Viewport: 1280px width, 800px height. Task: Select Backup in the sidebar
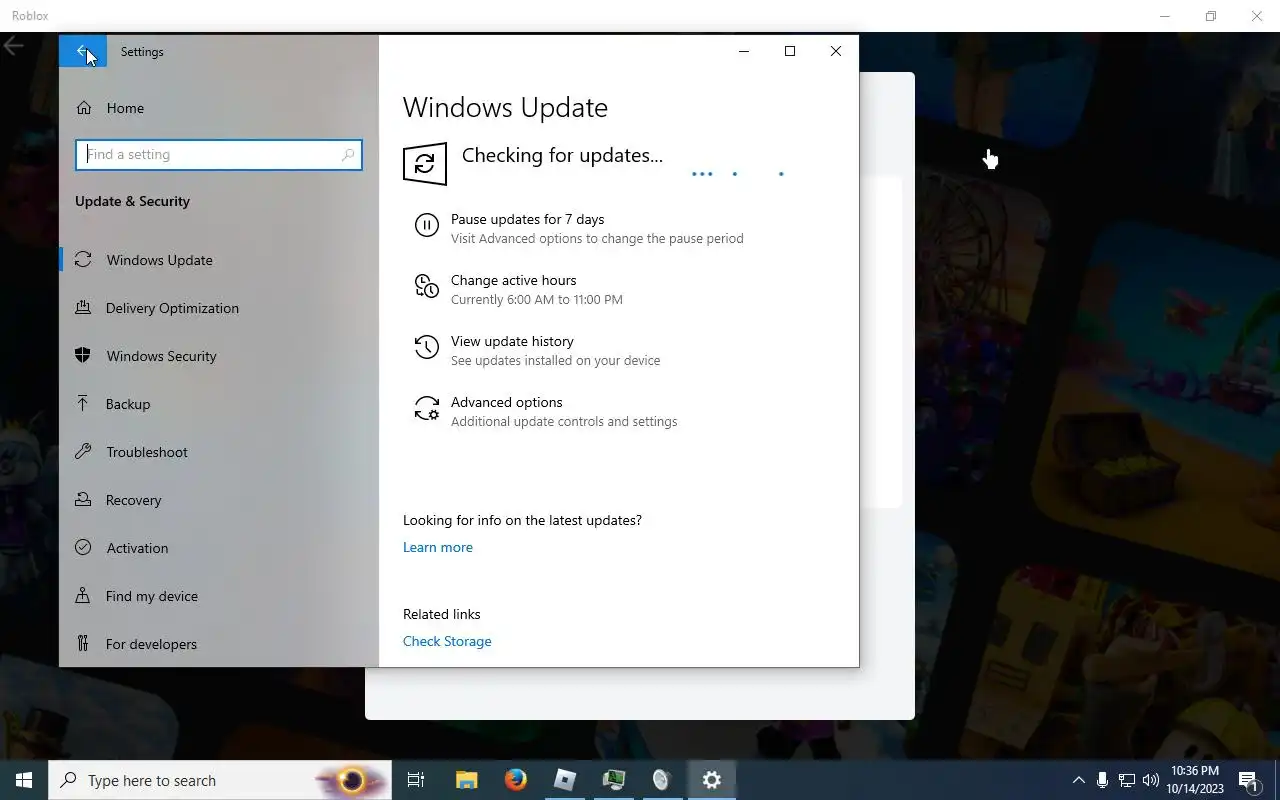click(x=219, y=404)
